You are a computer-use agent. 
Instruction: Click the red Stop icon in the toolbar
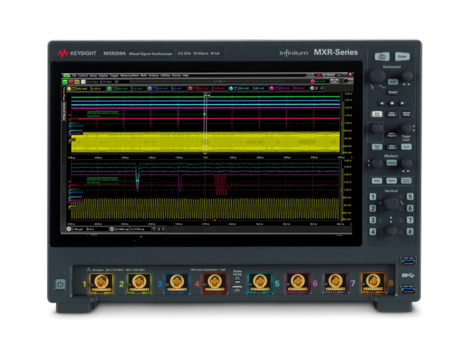click(x=71, y=82)
